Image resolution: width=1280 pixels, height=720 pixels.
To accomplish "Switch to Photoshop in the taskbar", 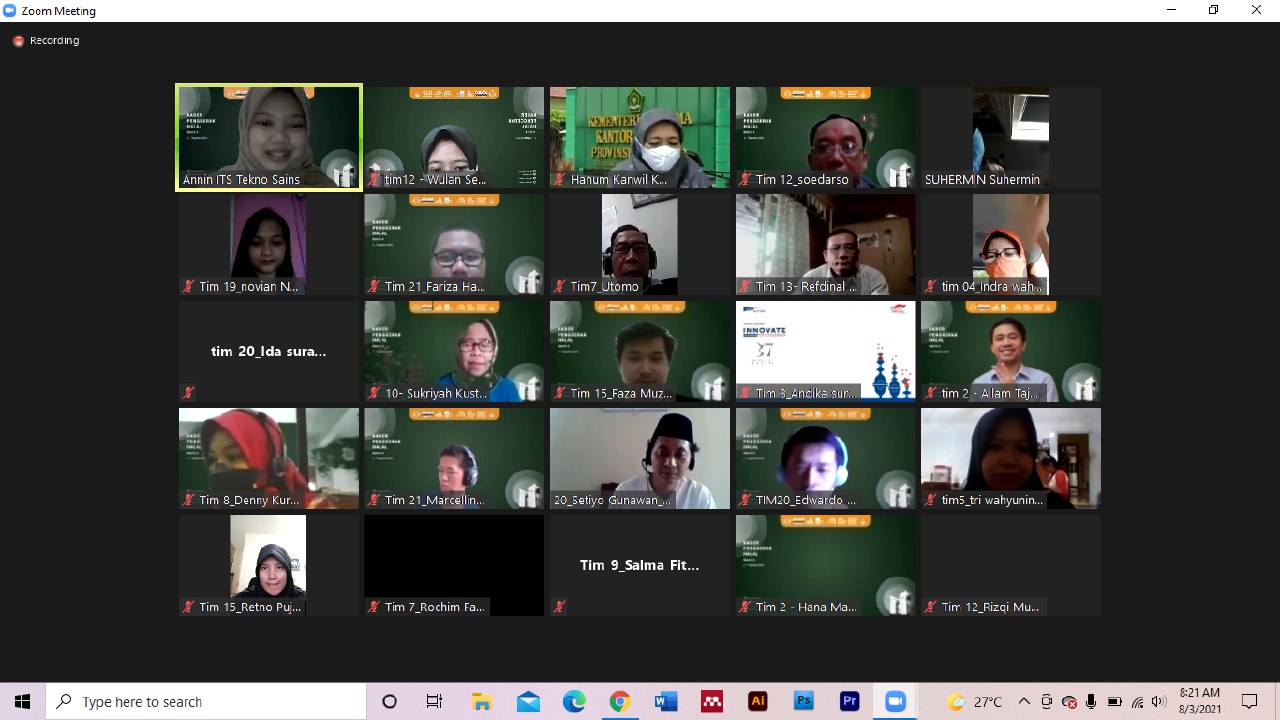I will (804, 701).
